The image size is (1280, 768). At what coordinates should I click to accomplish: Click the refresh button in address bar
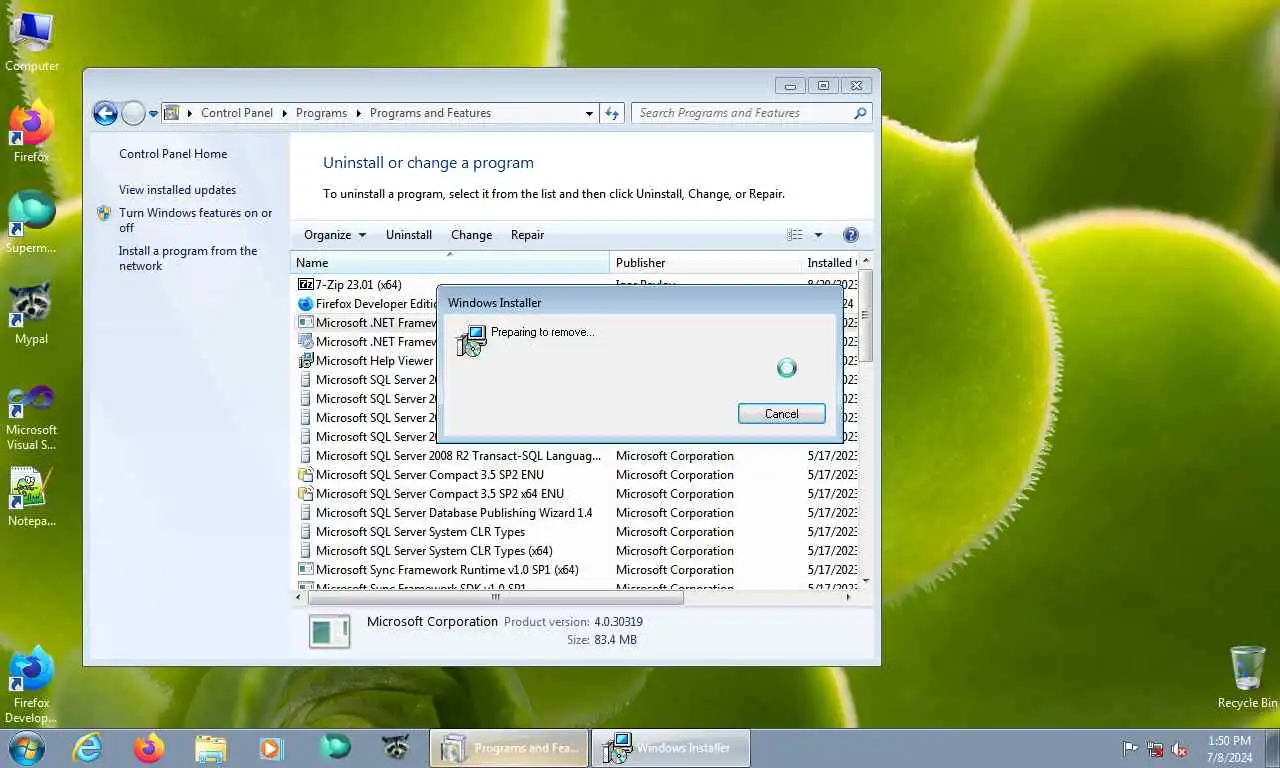pos(613,113)
